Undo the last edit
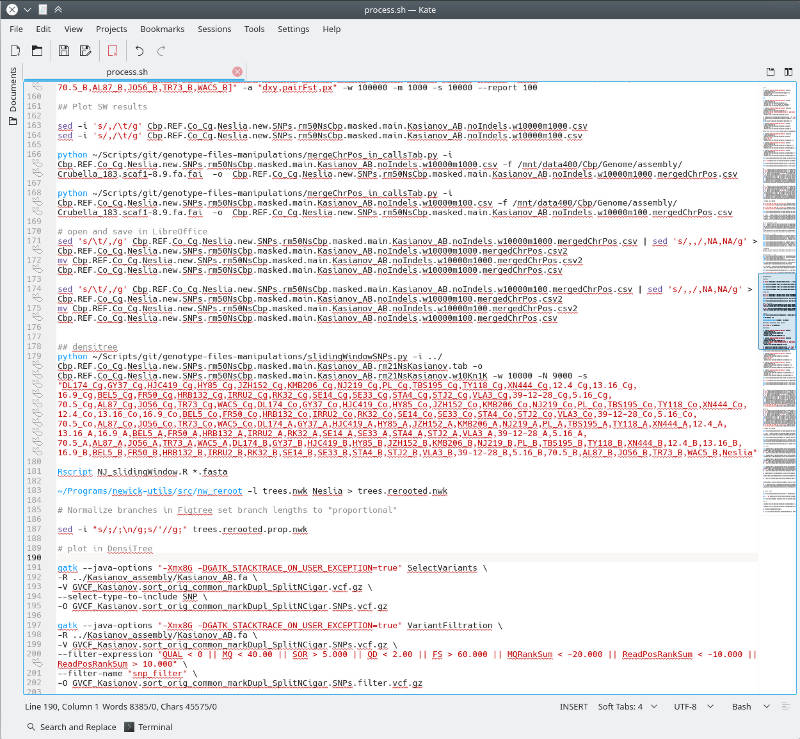The height and width of the screenshot is (739, 800). 140,50
